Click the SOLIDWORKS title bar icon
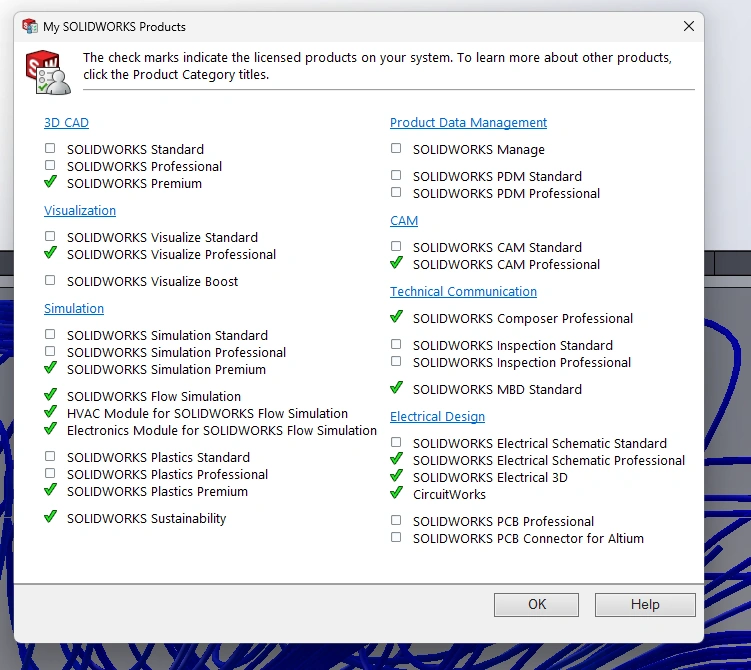The image size is (751, 670). [30, 26]
